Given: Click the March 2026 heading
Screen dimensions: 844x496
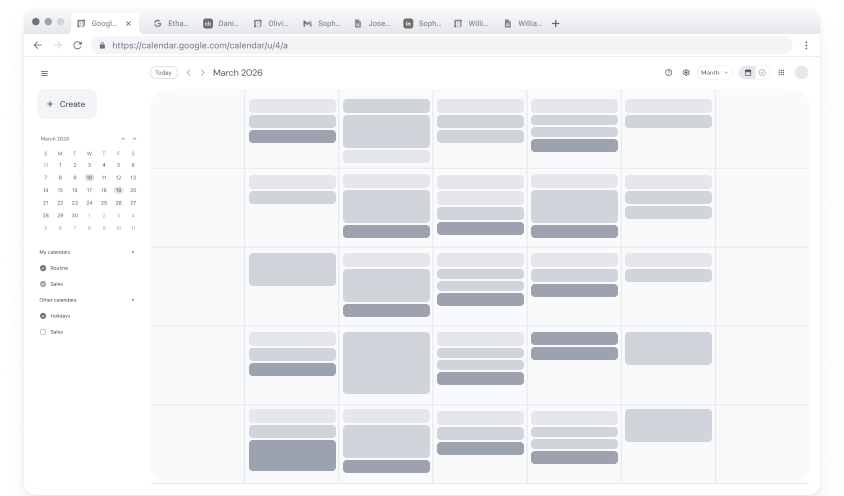Looking at the screenshot, I should [x=238, y=73].
